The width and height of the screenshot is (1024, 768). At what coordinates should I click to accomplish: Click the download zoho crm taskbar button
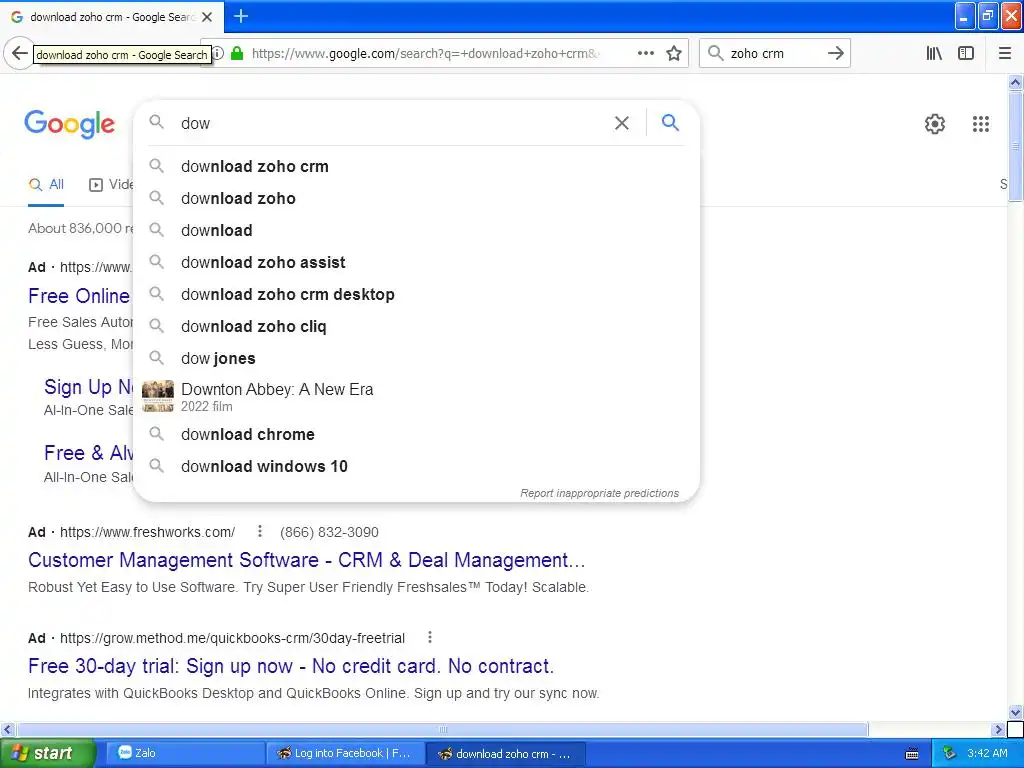(x=506, y=754)
